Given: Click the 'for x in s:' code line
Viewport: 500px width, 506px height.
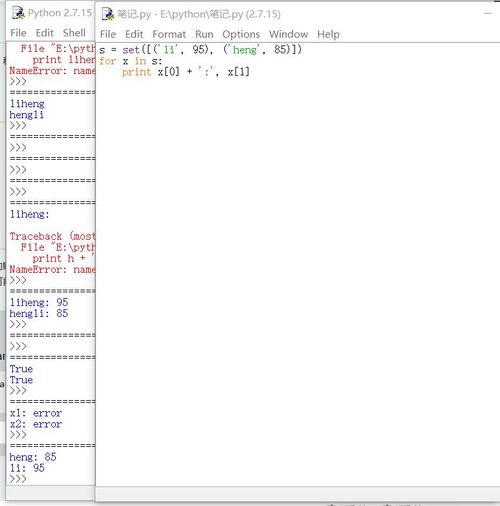Looking at the screenshot, I should click(130, 61).
